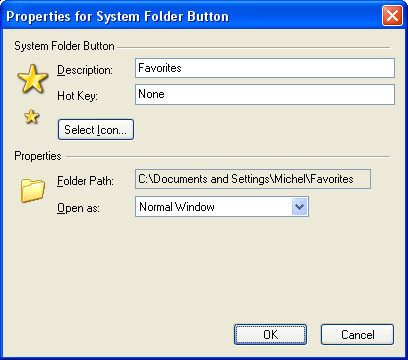Dismiss the dialog with Cancel

357,334
